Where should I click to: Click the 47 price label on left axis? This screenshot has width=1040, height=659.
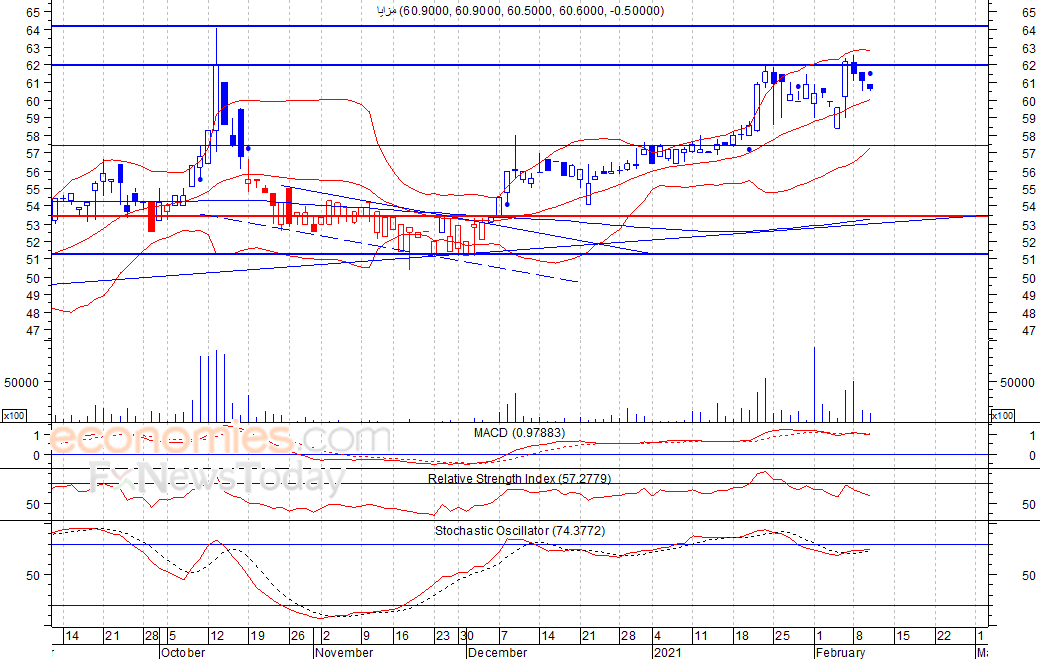(x=32, y=331)
